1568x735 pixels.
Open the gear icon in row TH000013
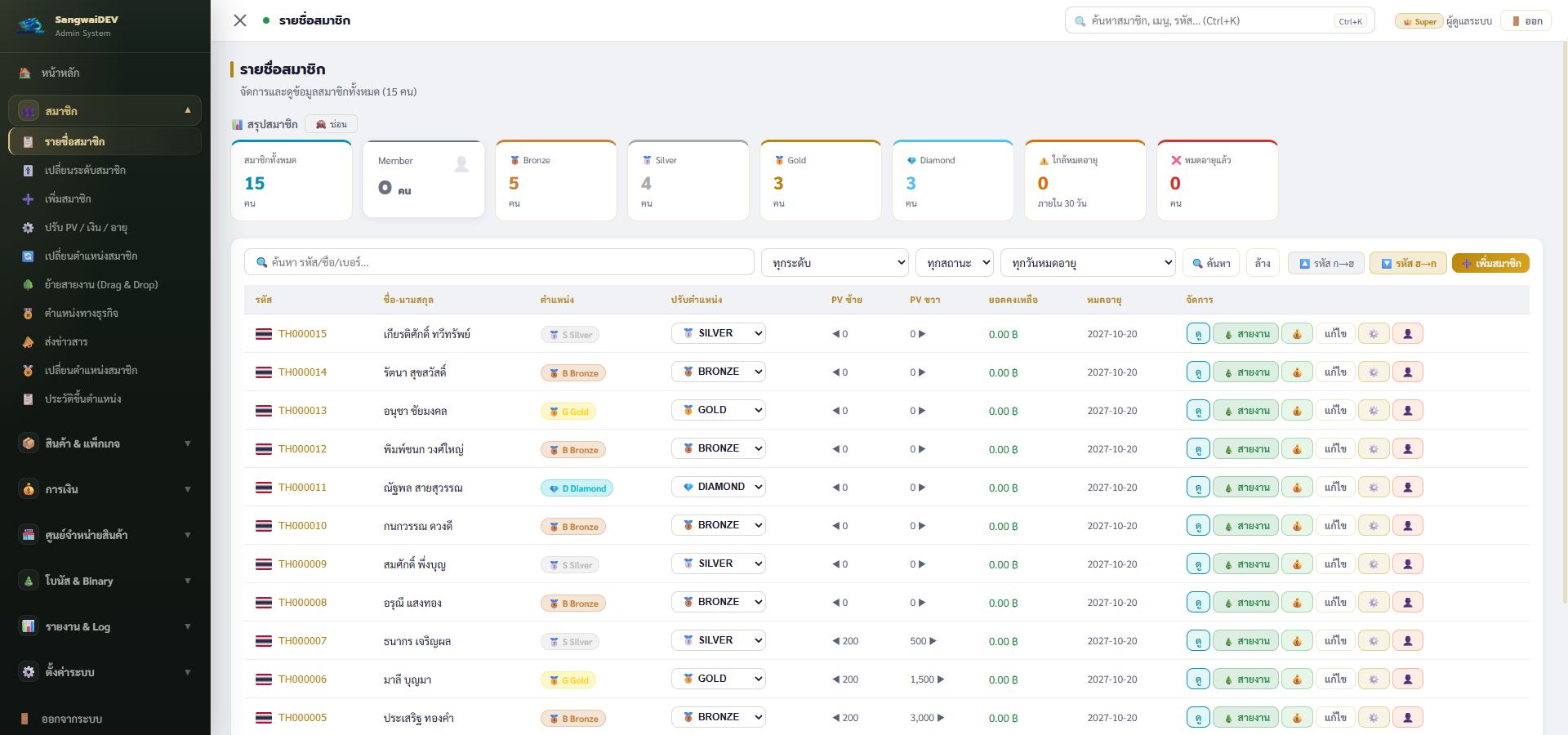pyautogui.click(x=1374, y=411)
